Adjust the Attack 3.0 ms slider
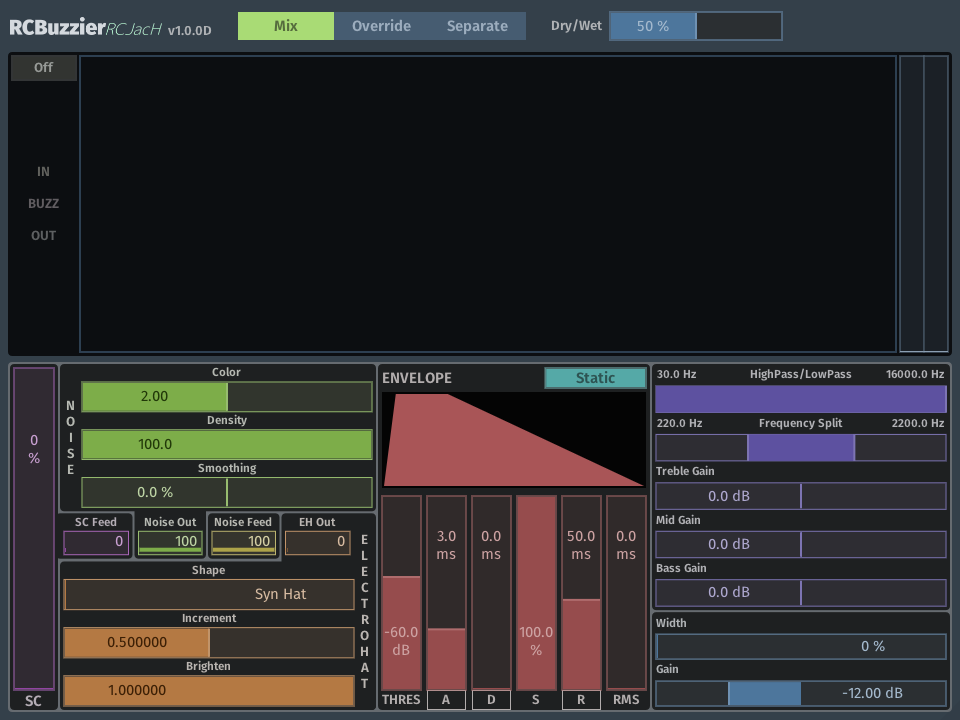The height and width of the screenshot is (720, 960). [446, 593]
